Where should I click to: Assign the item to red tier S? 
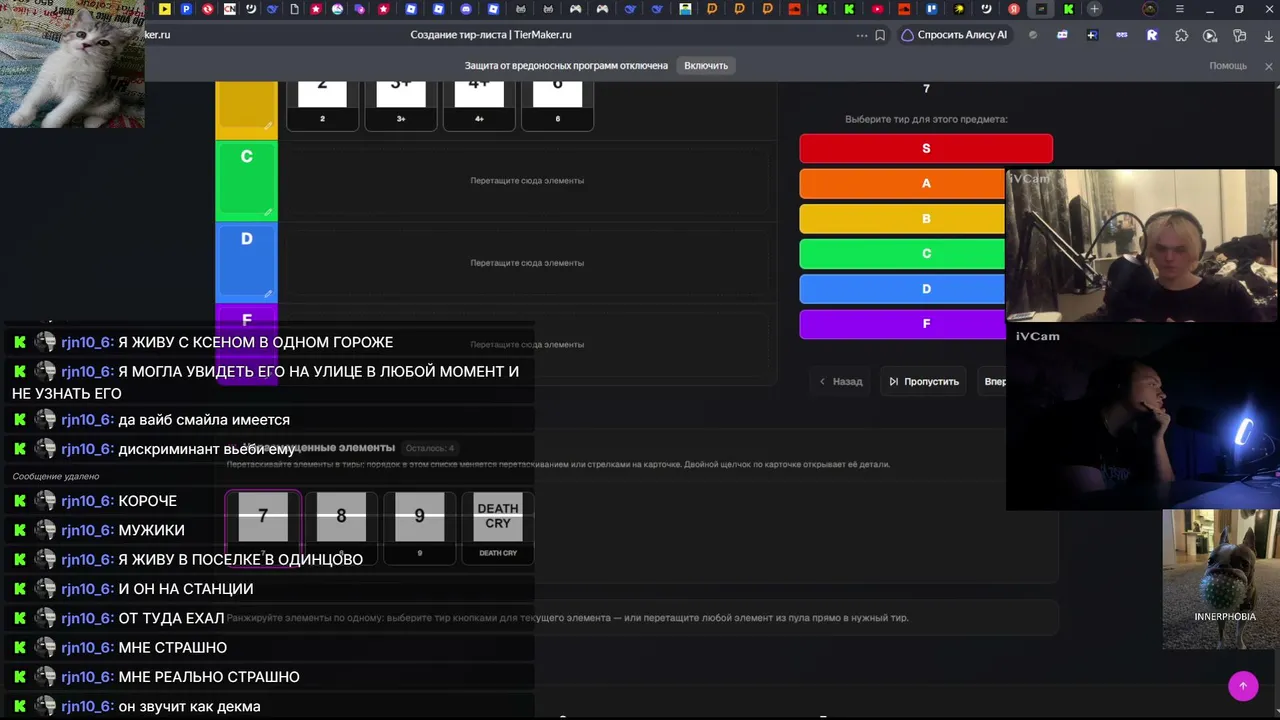click(x=926, y=148)
